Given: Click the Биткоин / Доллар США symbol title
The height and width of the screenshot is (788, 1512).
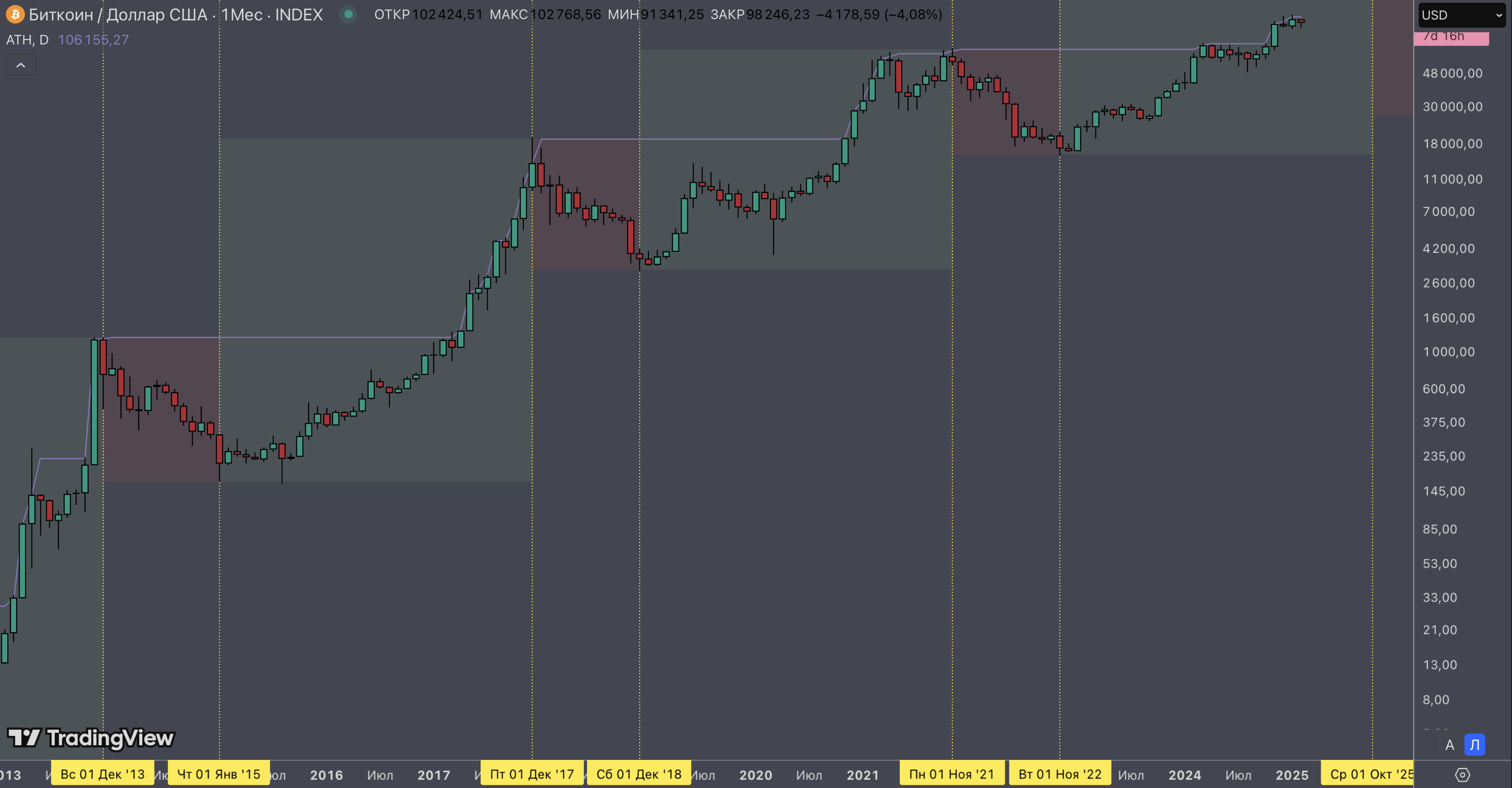Looking at the screenshot, I should [x=117, y=15].
